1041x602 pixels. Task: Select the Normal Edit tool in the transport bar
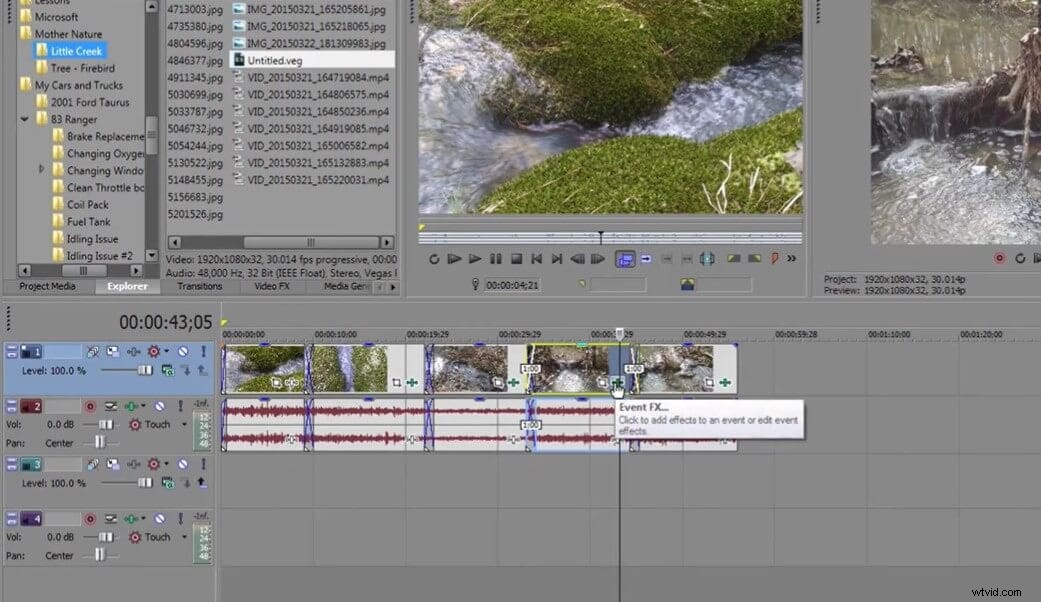[625, 258]
